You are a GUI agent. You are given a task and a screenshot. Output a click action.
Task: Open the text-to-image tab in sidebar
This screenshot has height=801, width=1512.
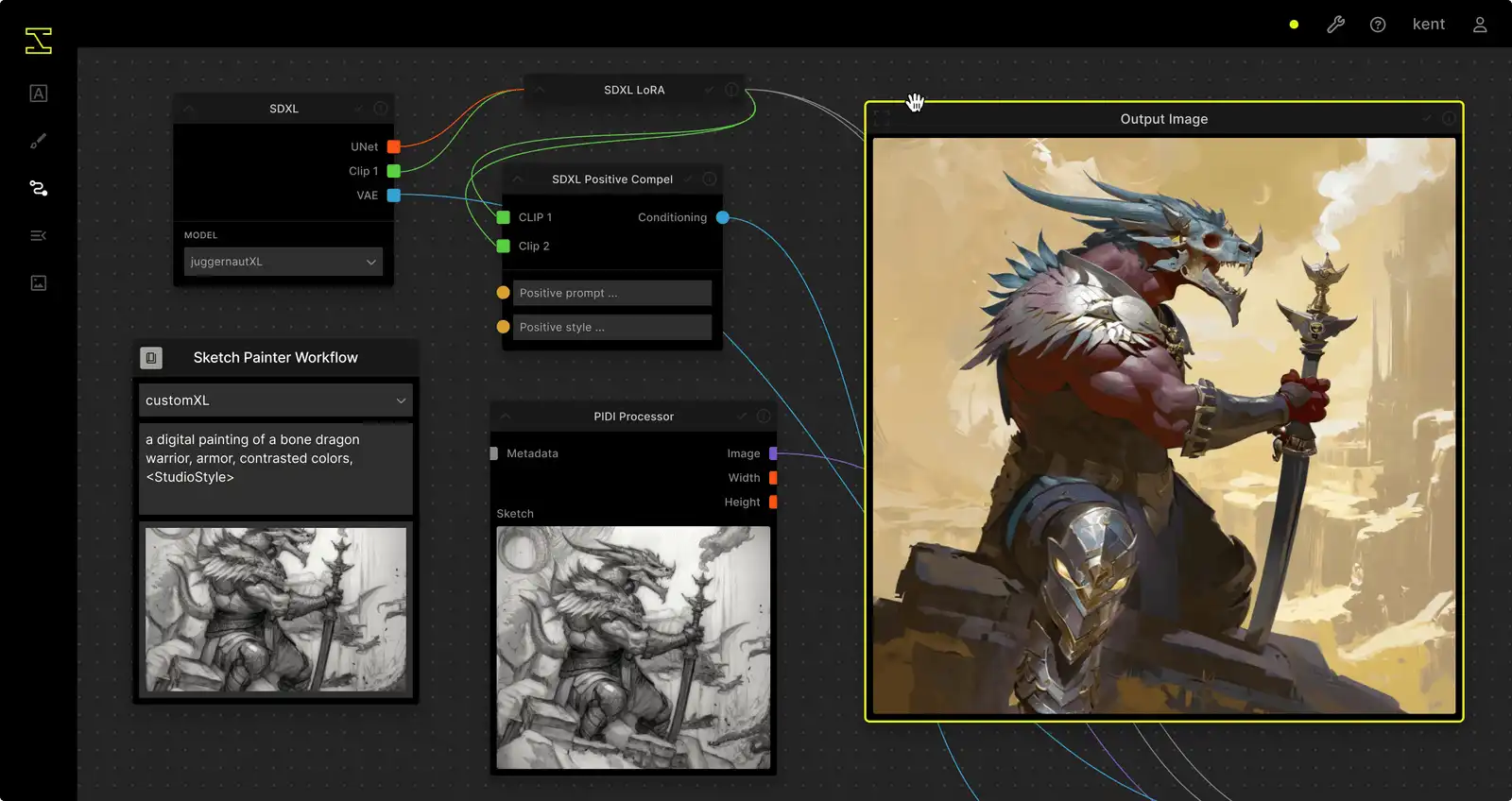point(39,94)
